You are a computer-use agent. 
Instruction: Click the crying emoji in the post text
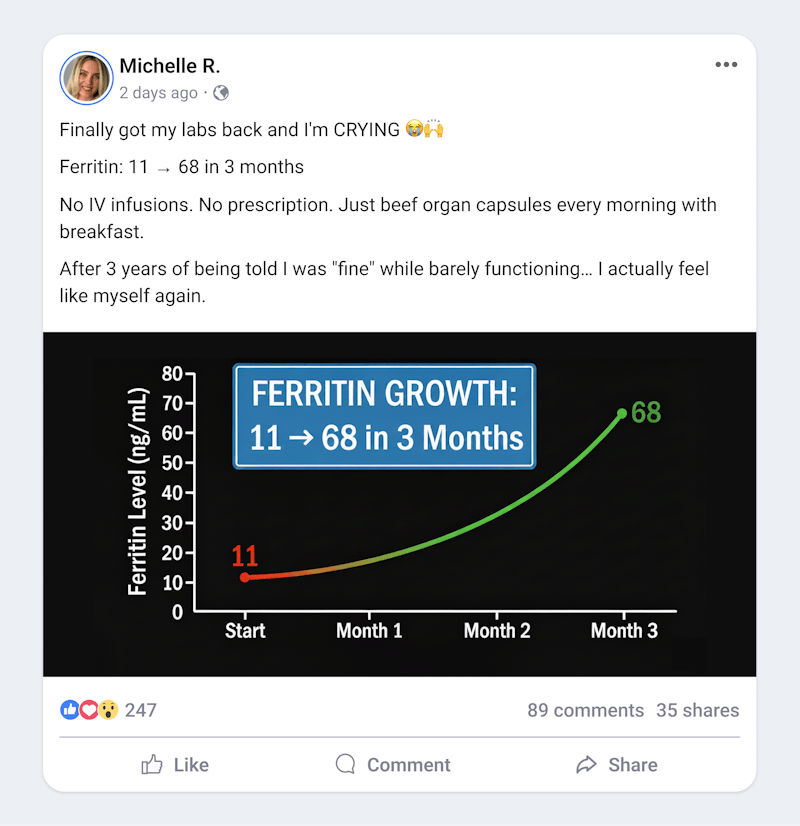pyautogui.click(x=415, y=130)
